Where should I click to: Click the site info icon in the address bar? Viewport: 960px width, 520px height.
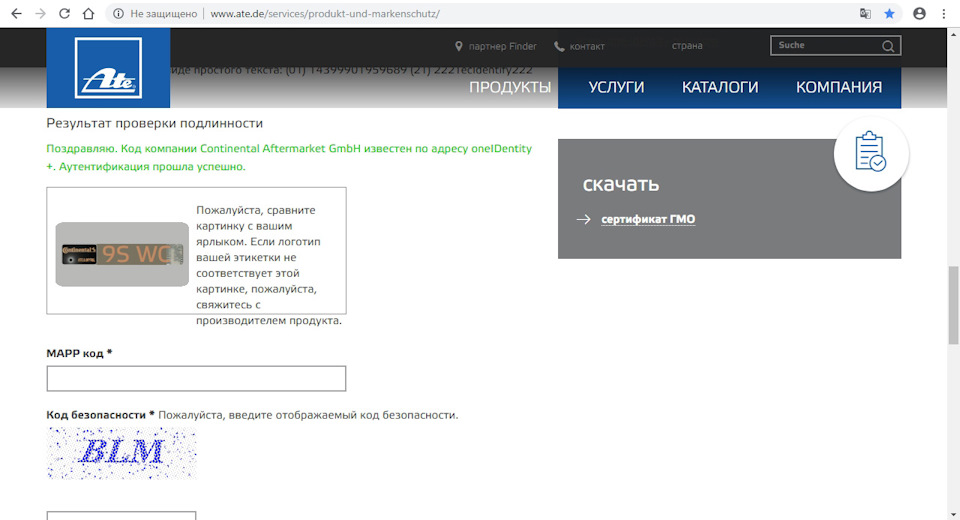(x=118, y=13)
